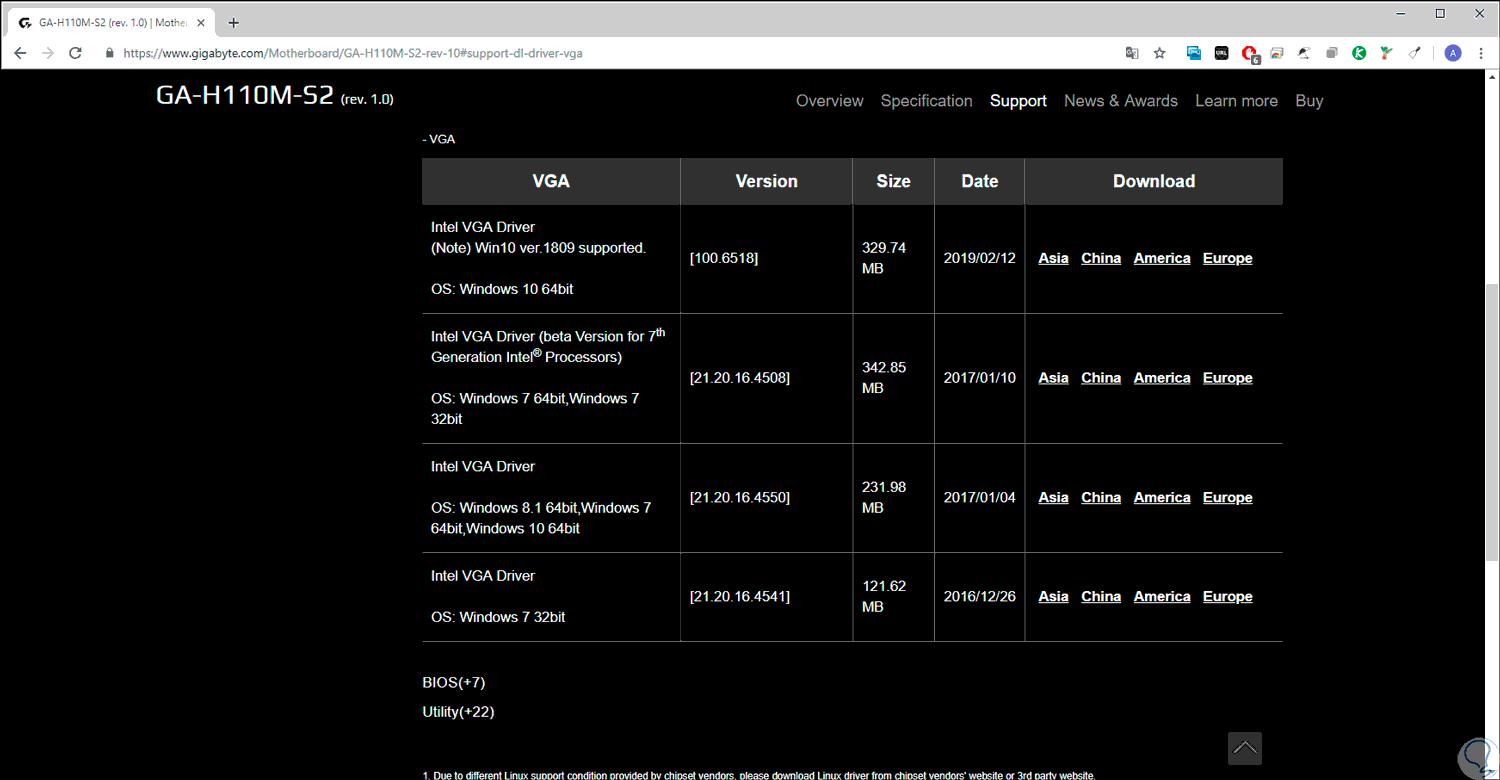The width and height of the screenshot is (1500, 780).
Task: Click the back-to-top arrow button
Action: [1245, 748]
